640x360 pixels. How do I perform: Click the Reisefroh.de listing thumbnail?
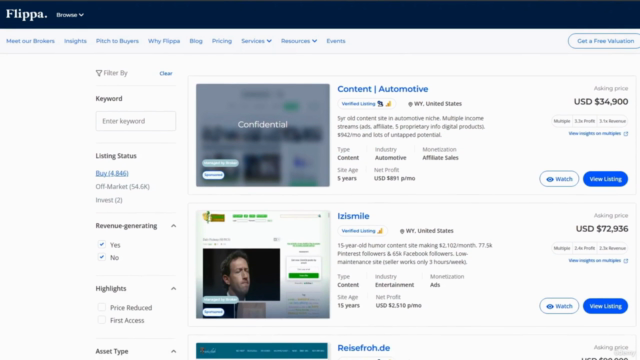262,351
